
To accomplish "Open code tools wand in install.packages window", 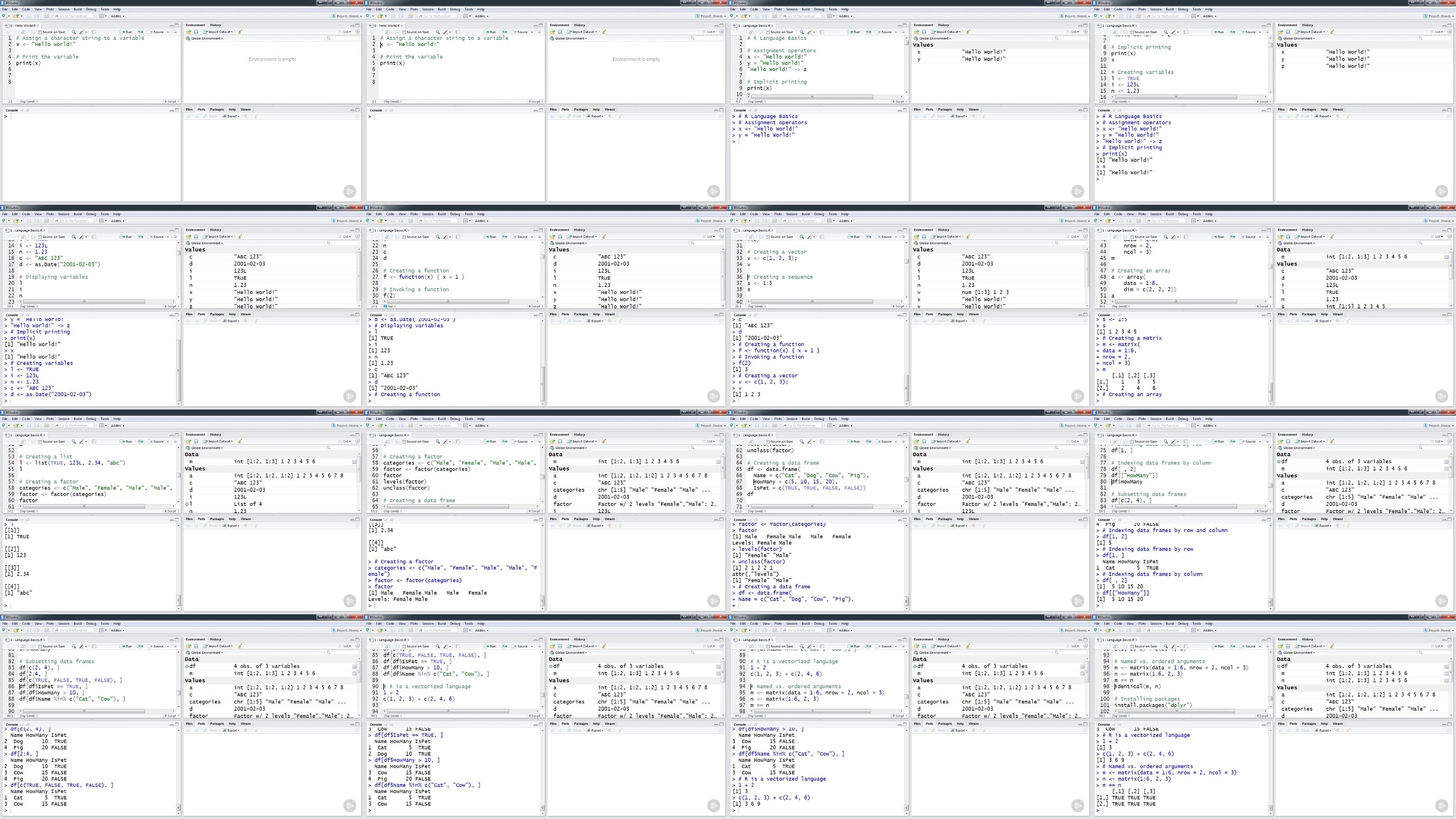I will click(1173, 647).
